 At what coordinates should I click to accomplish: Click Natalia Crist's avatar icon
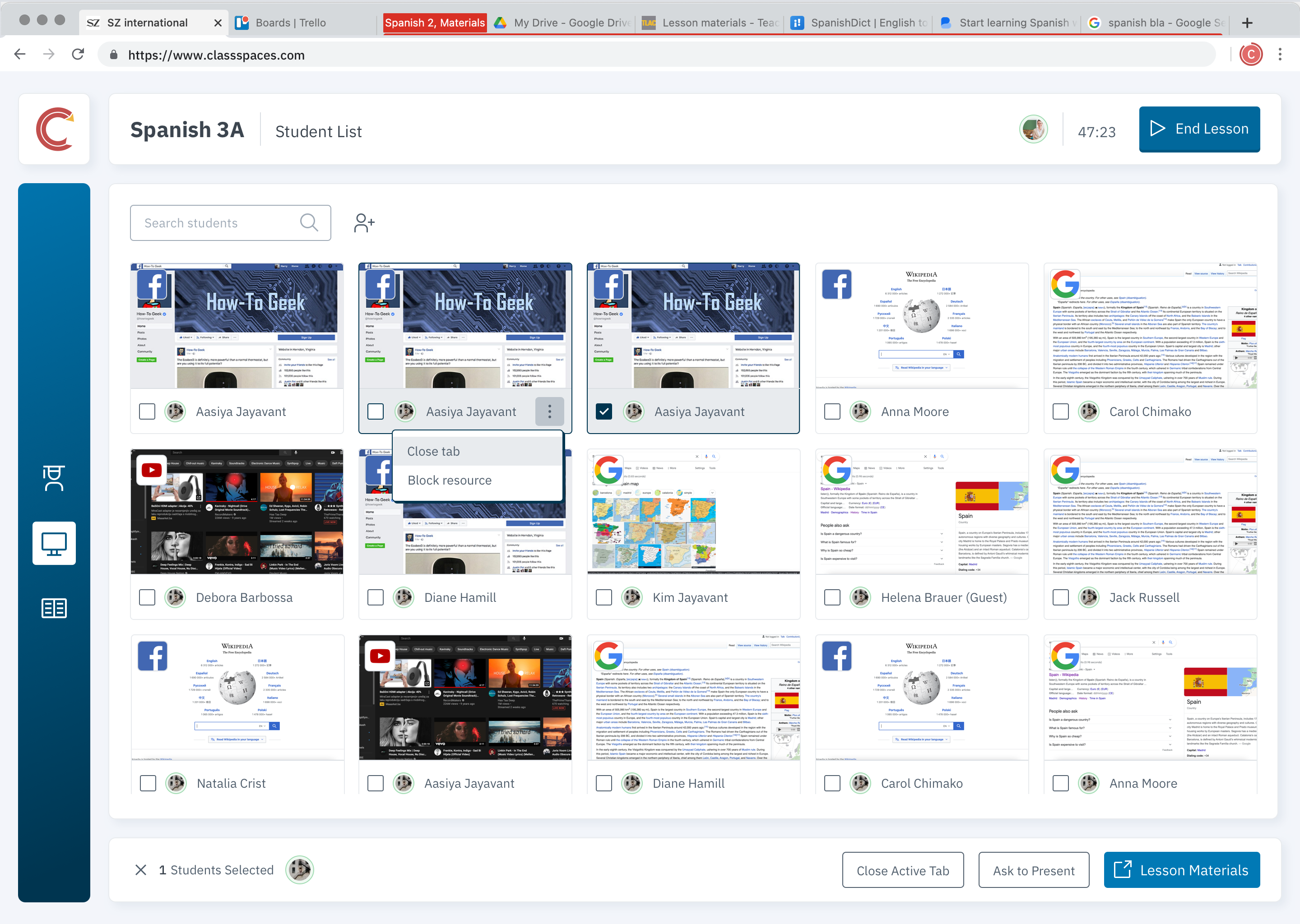click(176, 784)
